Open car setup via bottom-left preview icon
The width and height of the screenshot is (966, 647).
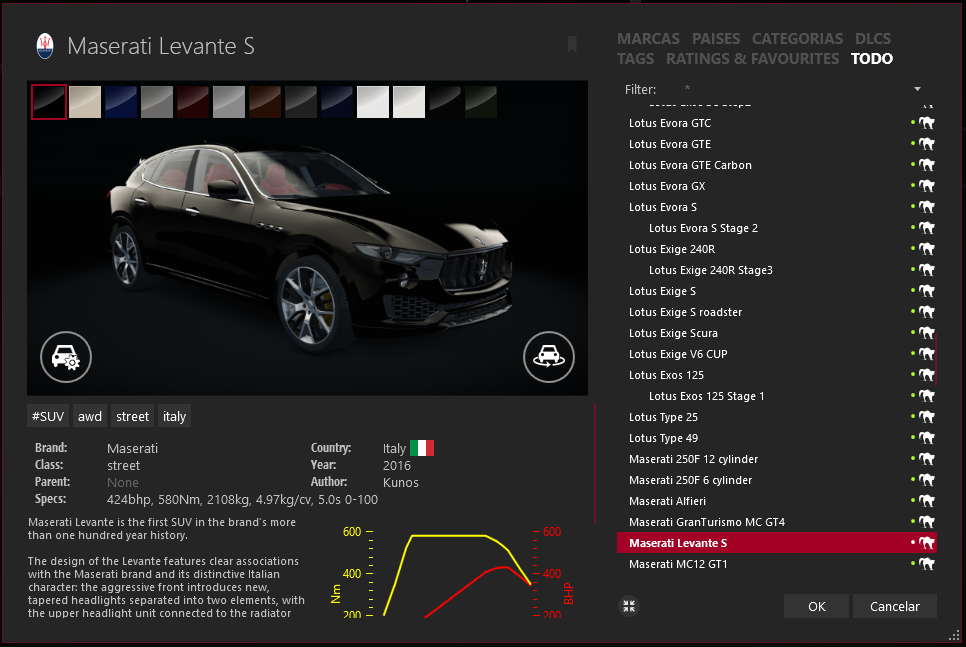[x=66, y=355]
